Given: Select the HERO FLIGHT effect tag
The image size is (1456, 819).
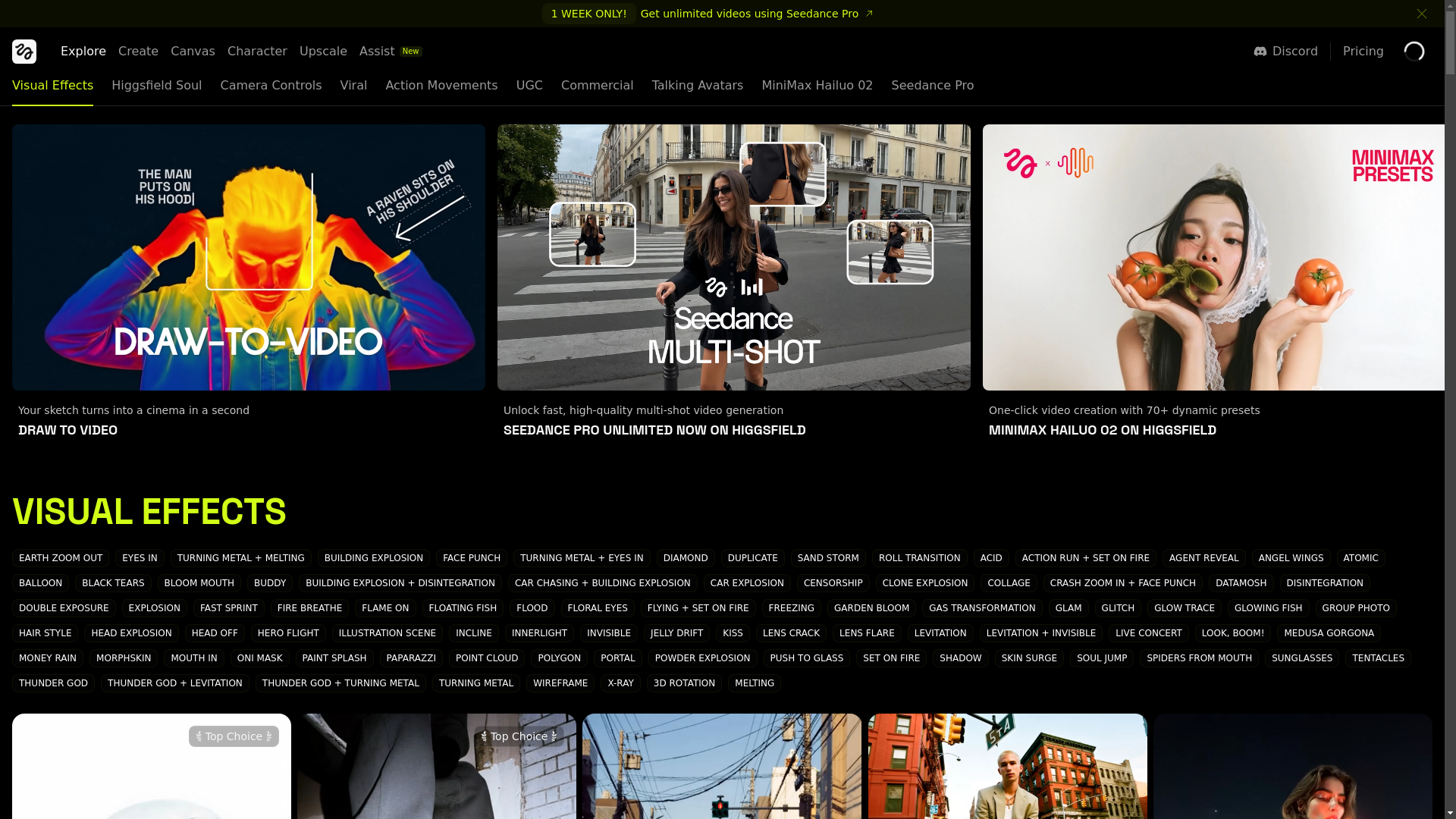Looking at the screenshot, I should pyautogui.click(x=288, y=633).
